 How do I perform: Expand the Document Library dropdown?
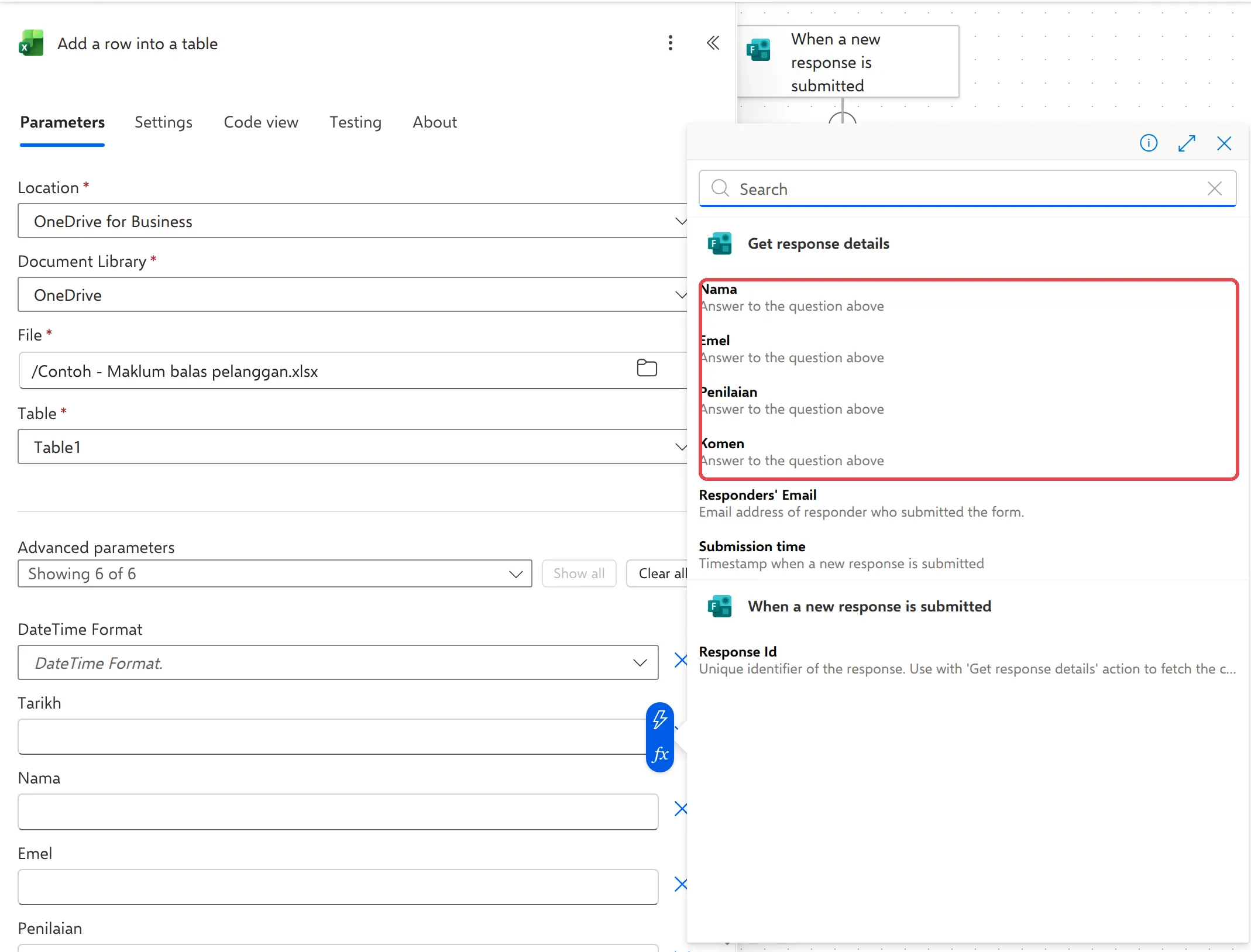click(353, 294)
